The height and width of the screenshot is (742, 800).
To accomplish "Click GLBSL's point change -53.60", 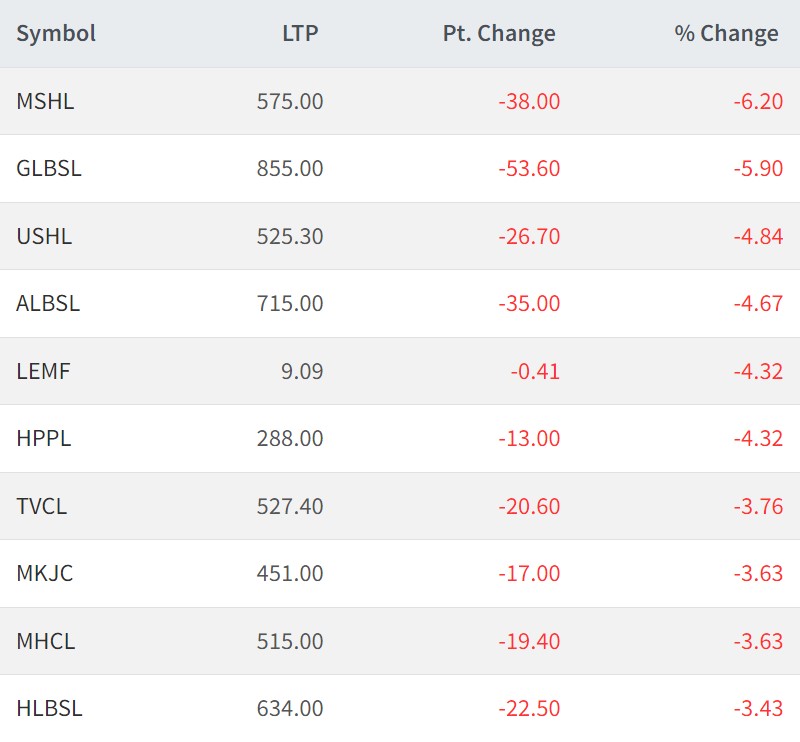I will tap(529, 168).
